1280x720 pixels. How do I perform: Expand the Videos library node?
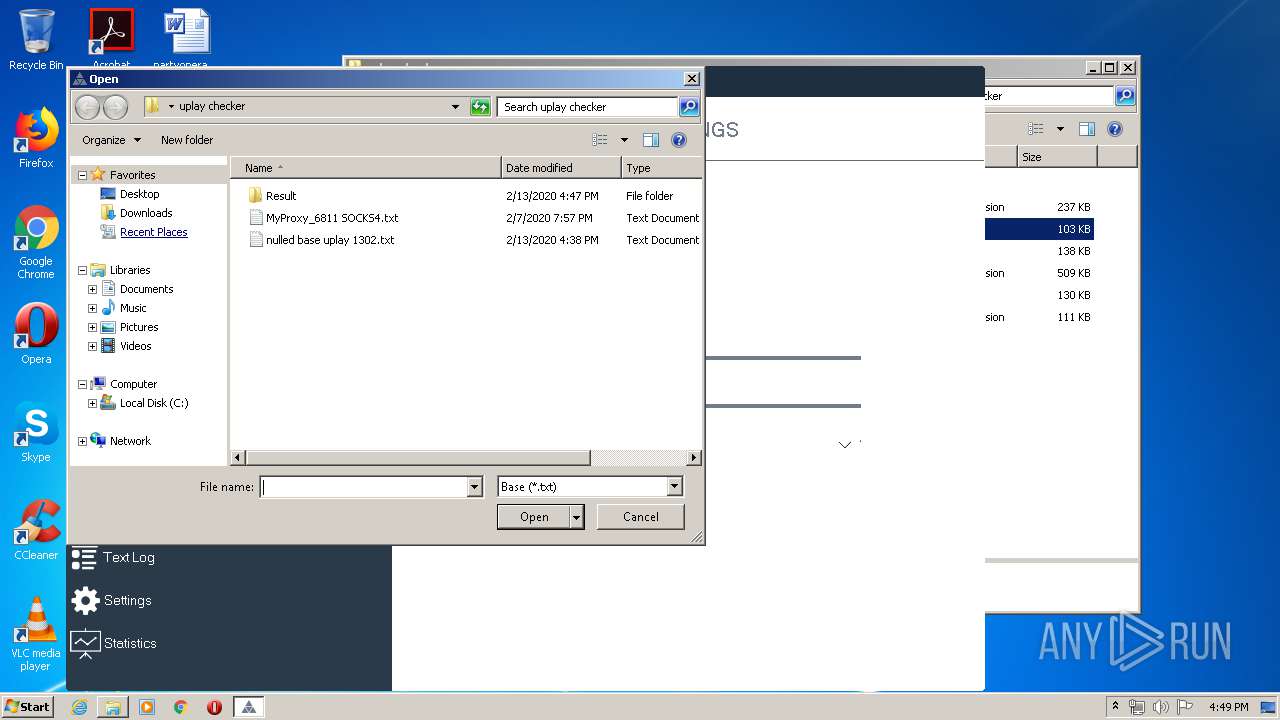click(x=92, y=346)
